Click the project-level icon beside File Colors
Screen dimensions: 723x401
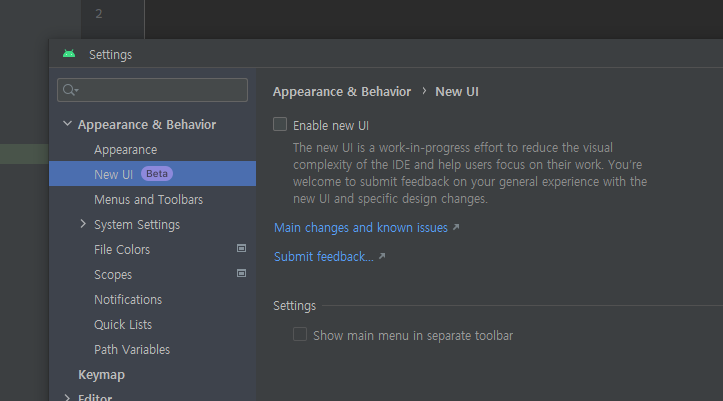(x=241, y=248)
